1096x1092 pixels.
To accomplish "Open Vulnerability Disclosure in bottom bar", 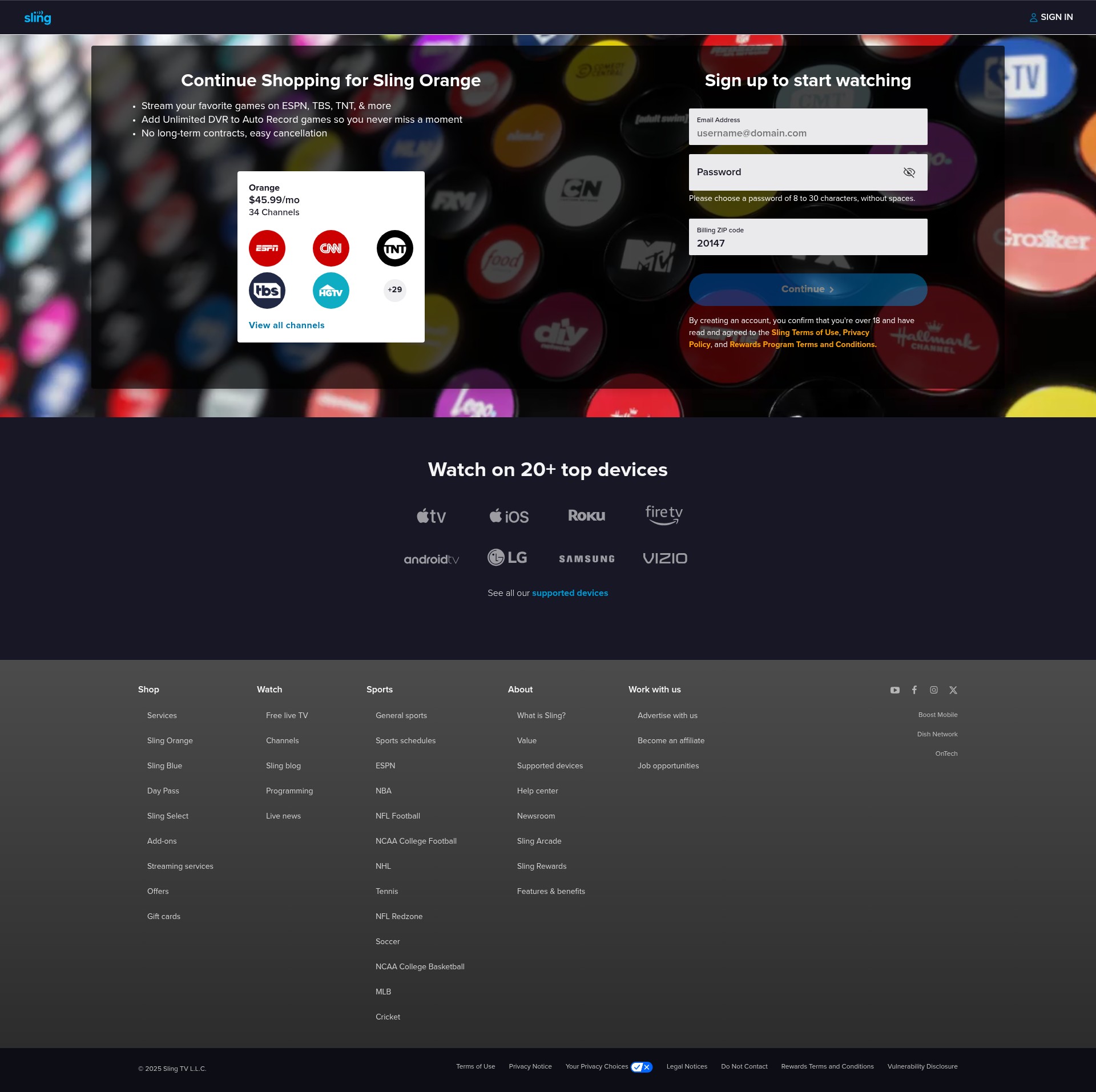I will 922,1066.
